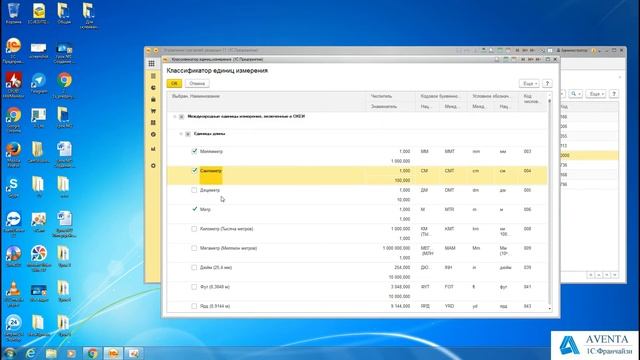The height and width of the screenshot is (360, 640).
Task: Check the Дюйм (25,4 мм) checkbox
Action: click(194, 268)
